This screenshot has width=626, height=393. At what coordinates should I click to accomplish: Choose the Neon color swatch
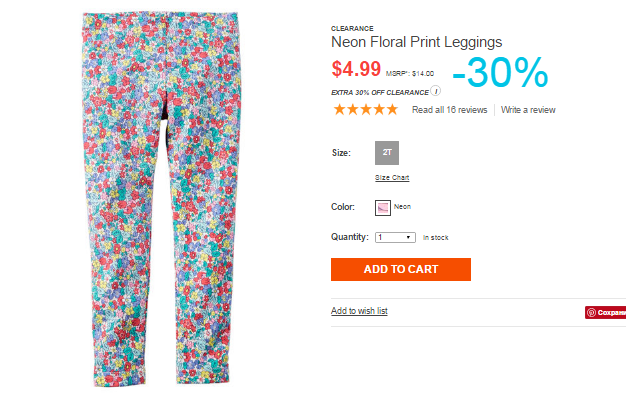tap(383, 208)
